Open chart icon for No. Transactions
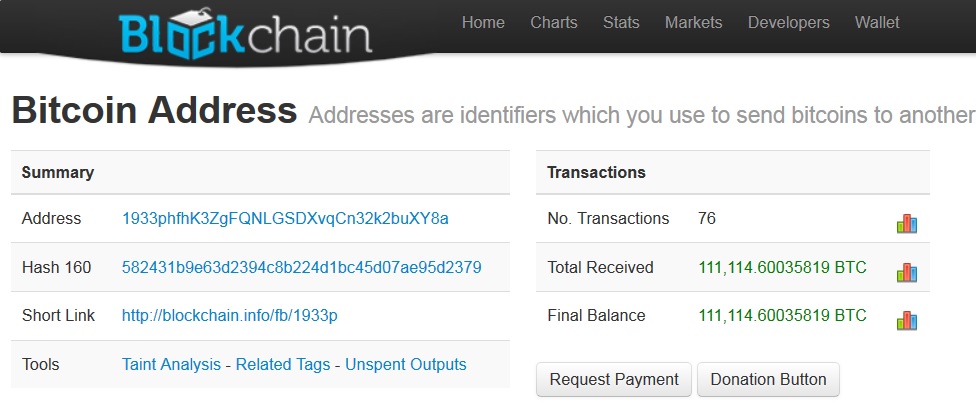976x416 pixels. click(x=907, y=224)
